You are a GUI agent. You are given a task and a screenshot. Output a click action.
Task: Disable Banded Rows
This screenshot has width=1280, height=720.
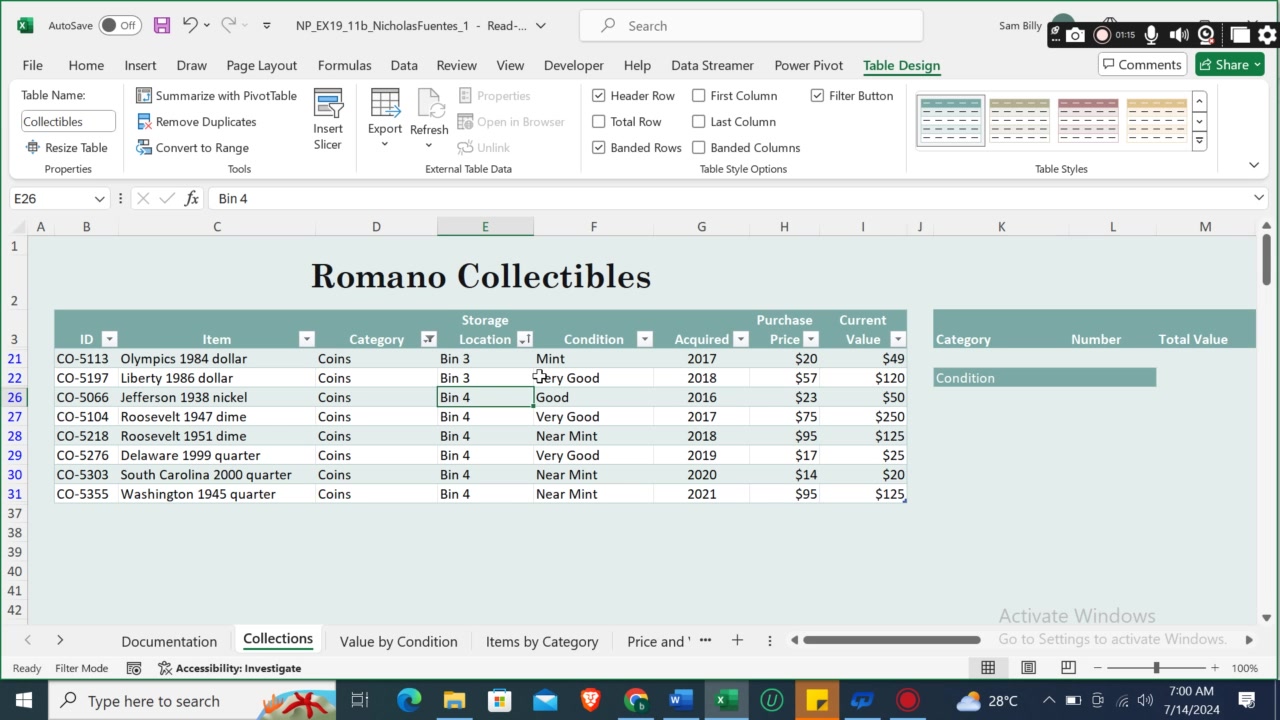pos(598,147)
